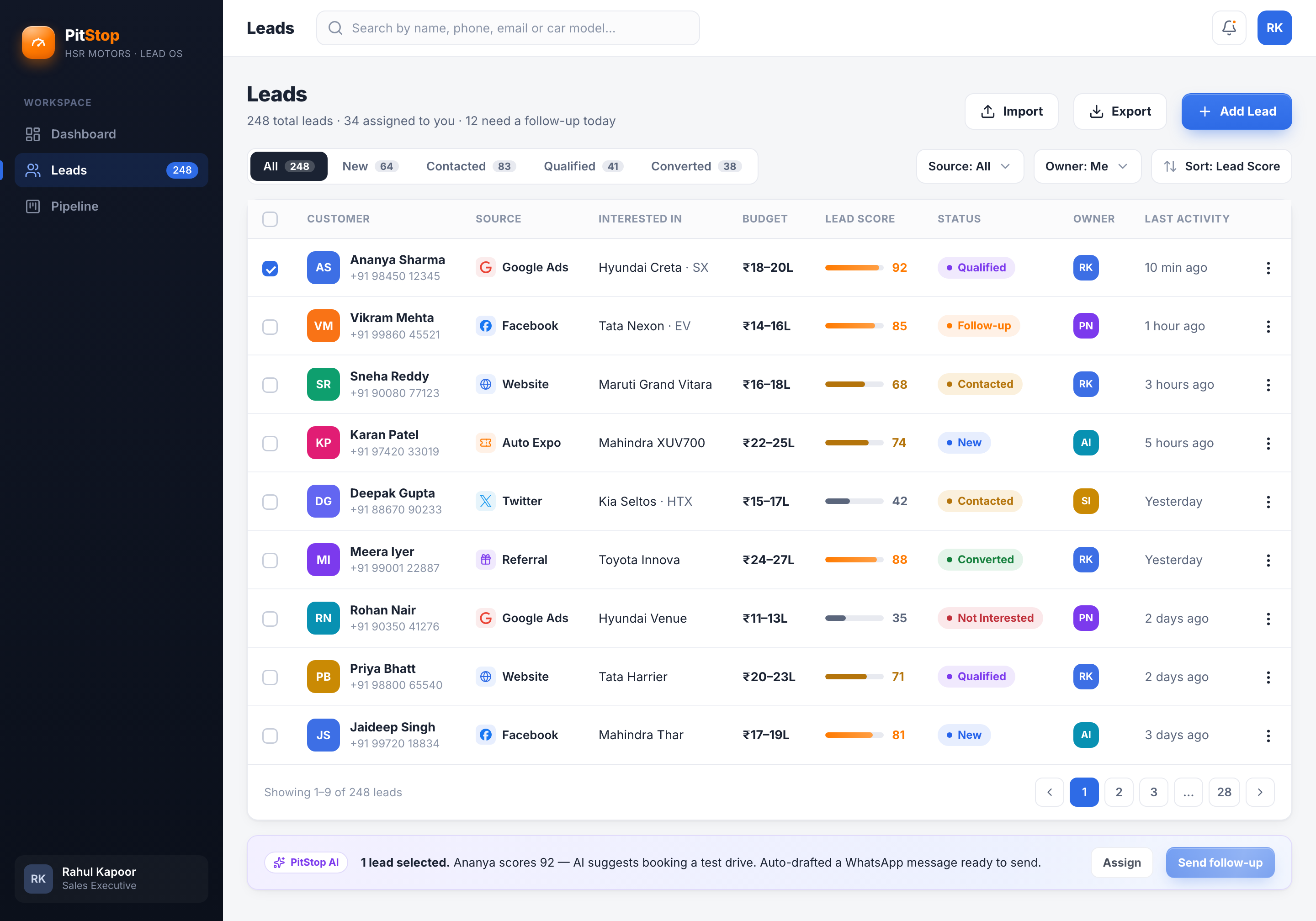Viewport: 1316px width, 921px height.
Task: Click the Twitter X source icon
Action: pos(485,502)
